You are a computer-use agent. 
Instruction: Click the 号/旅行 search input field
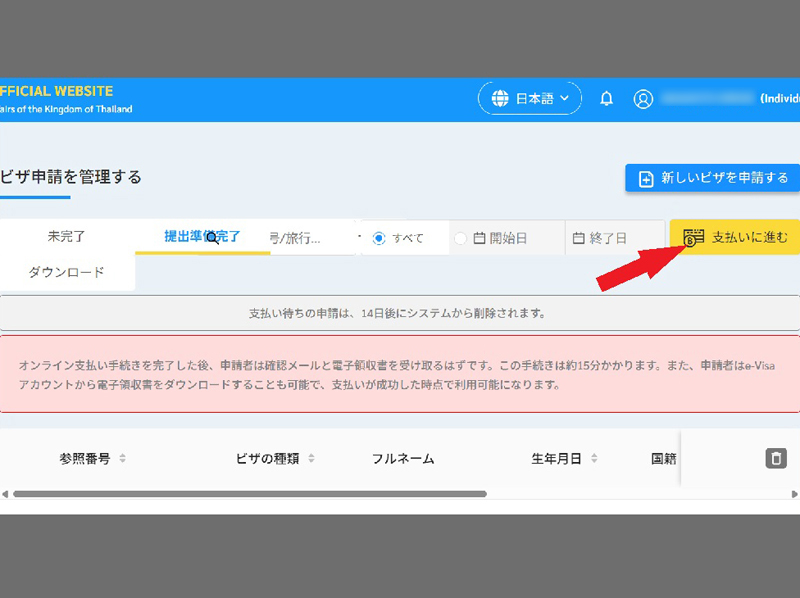(311, 238)
